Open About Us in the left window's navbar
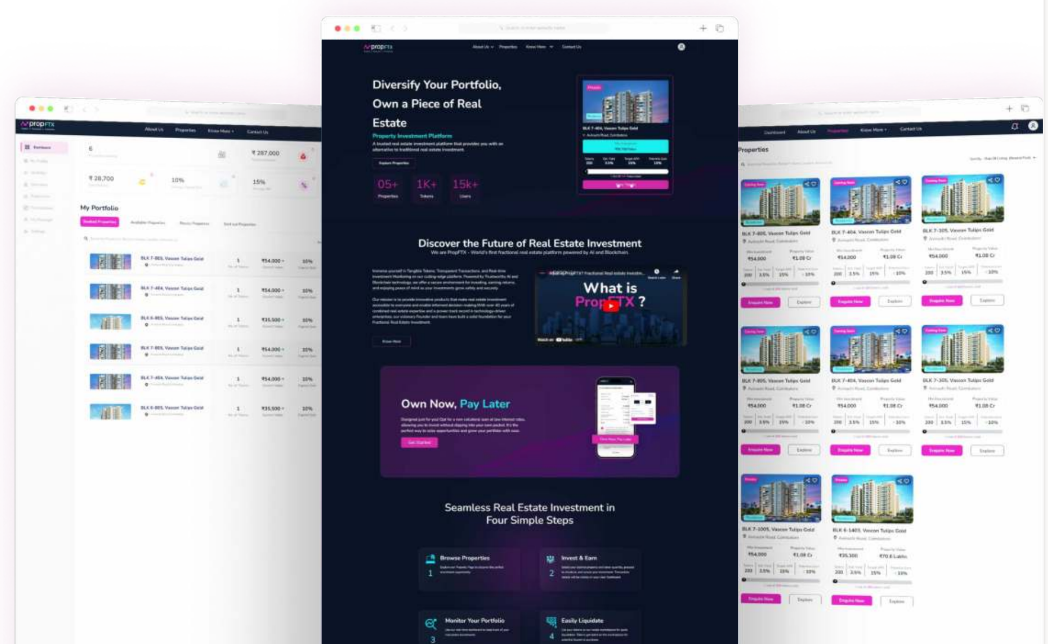This screenshot has height=644, width=1048. click(x=154, y=129)
